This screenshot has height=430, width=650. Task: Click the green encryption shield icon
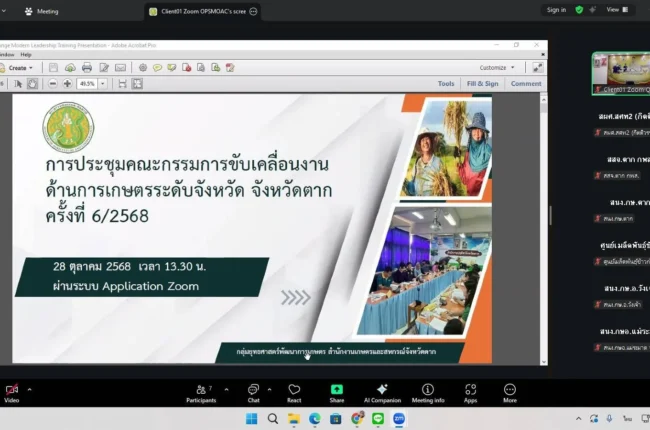pos(579,10)
